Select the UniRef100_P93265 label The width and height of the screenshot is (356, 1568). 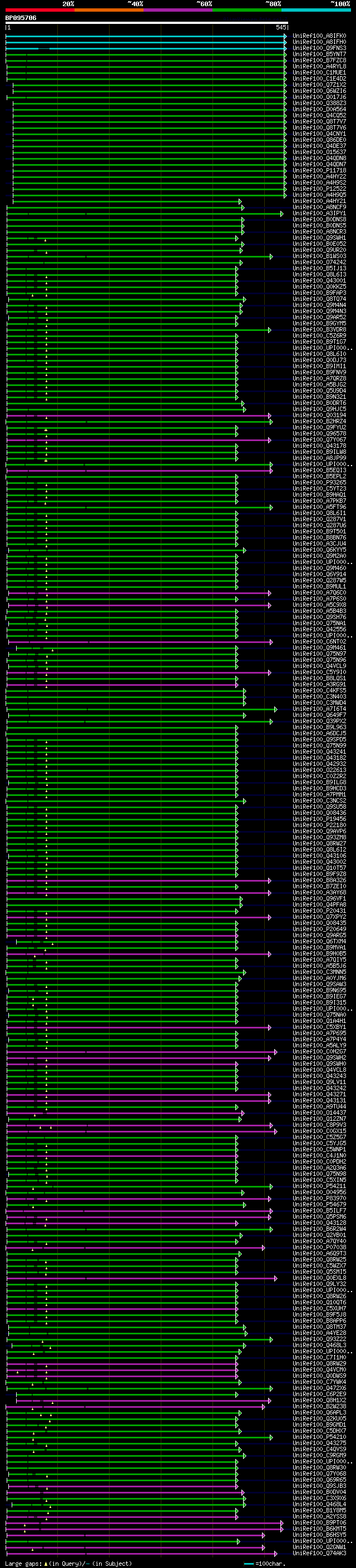(319, 483)
